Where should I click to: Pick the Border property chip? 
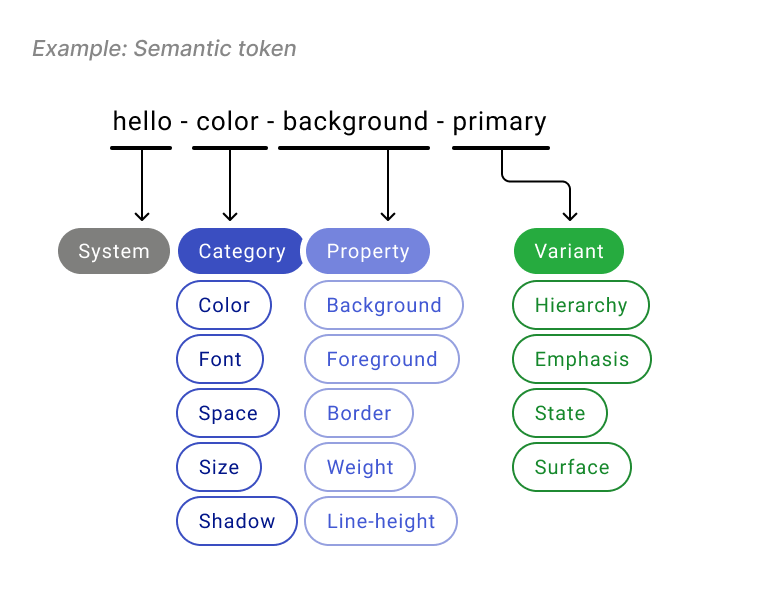pos(359,413)
